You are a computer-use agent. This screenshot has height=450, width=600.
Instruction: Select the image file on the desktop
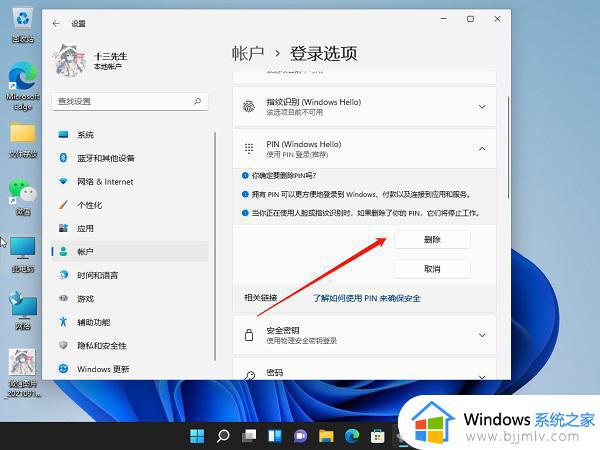point(22,373)
